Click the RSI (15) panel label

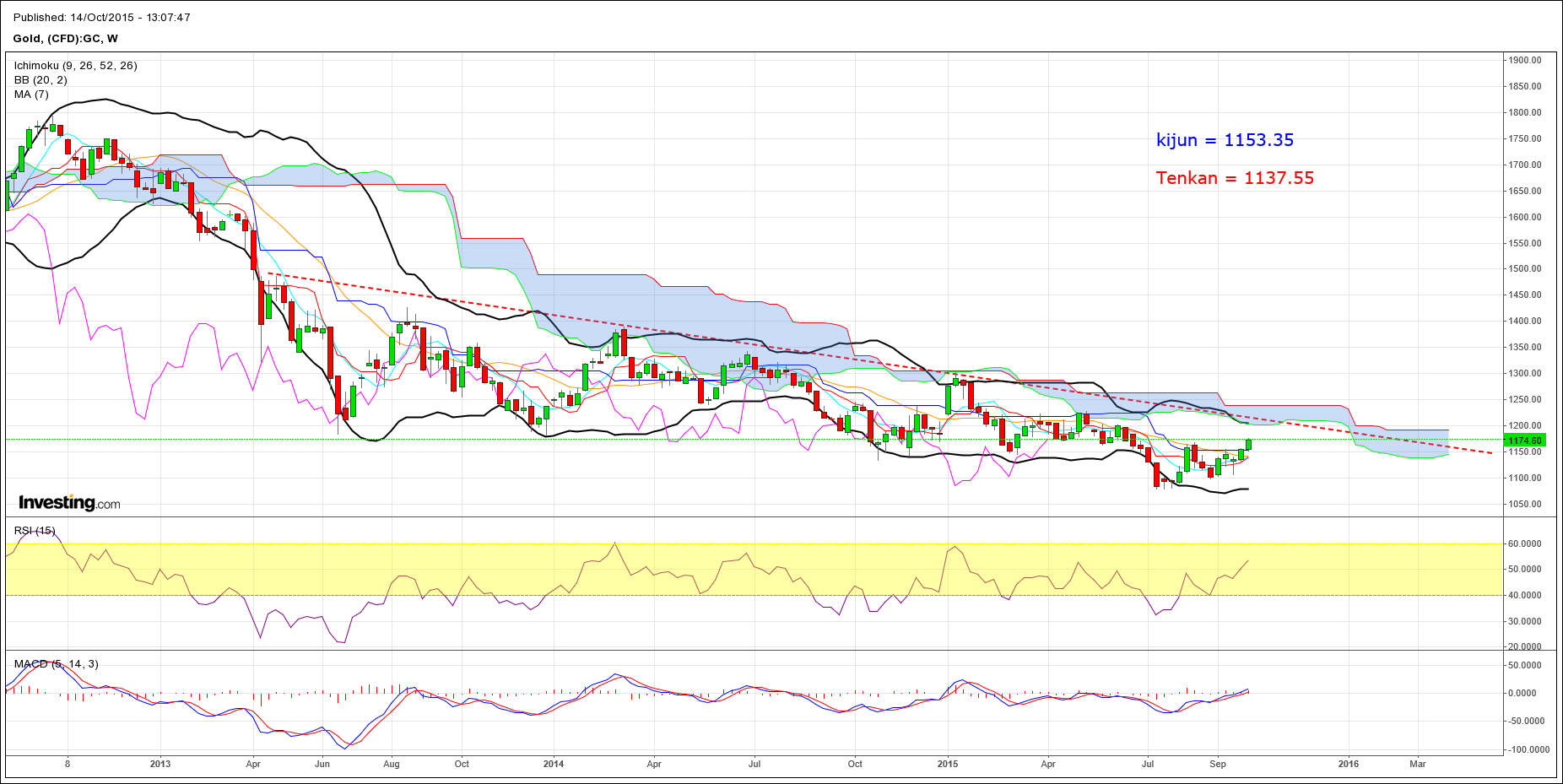coord(35,530)
